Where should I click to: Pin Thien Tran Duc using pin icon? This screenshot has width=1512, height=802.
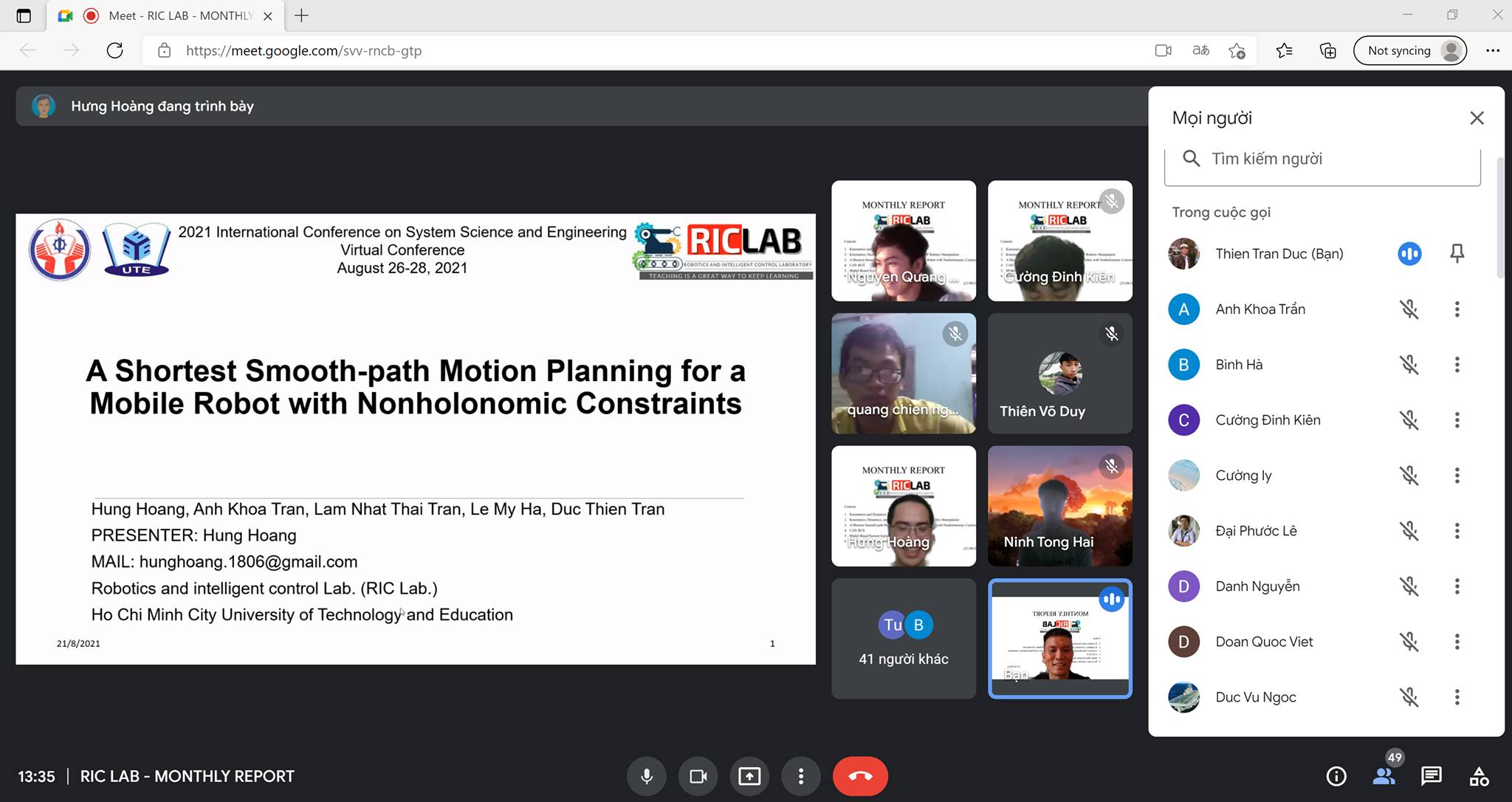click(1457, 254)
